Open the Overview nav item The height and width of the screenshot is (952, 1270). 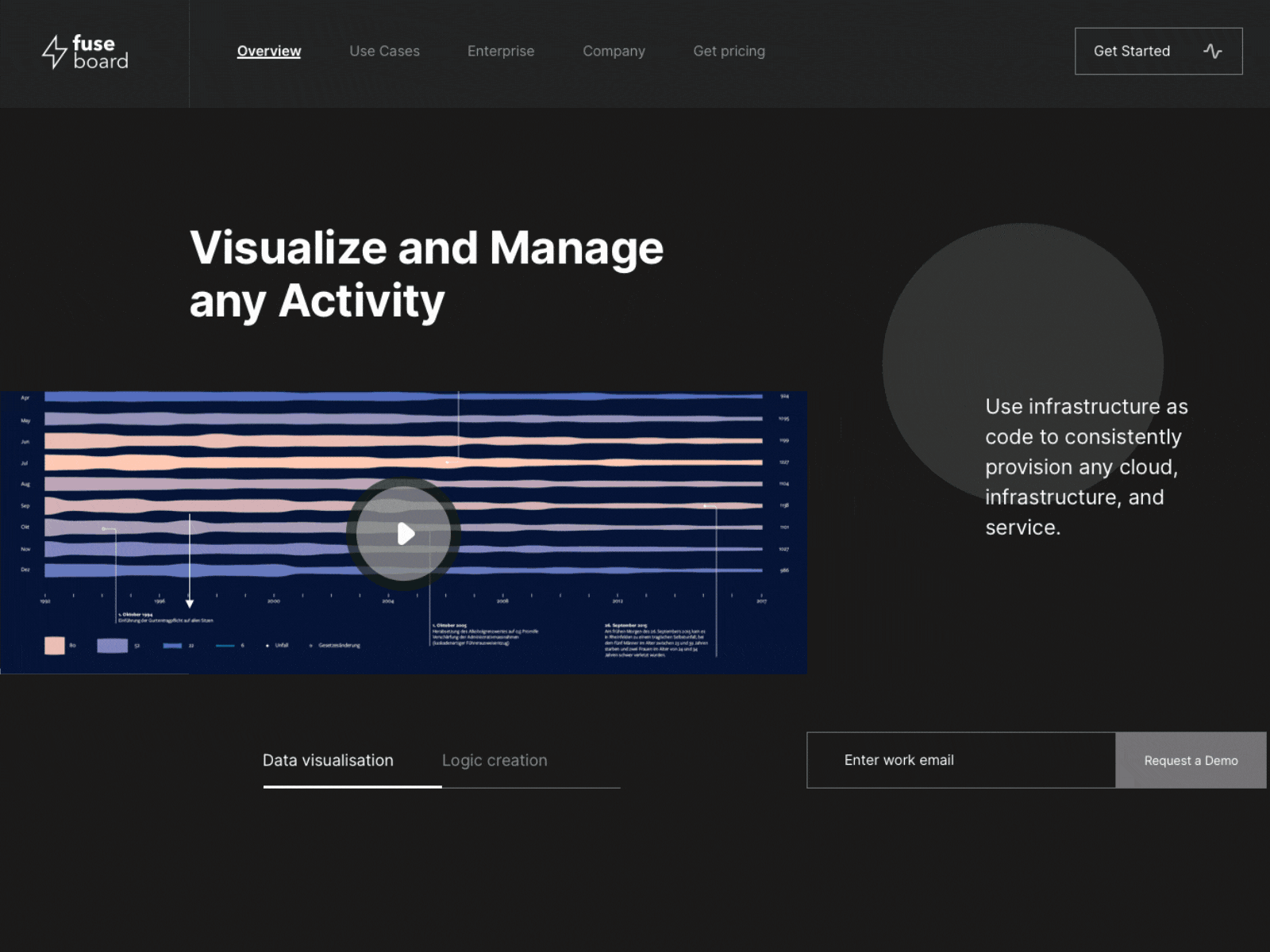pos(269,51)
